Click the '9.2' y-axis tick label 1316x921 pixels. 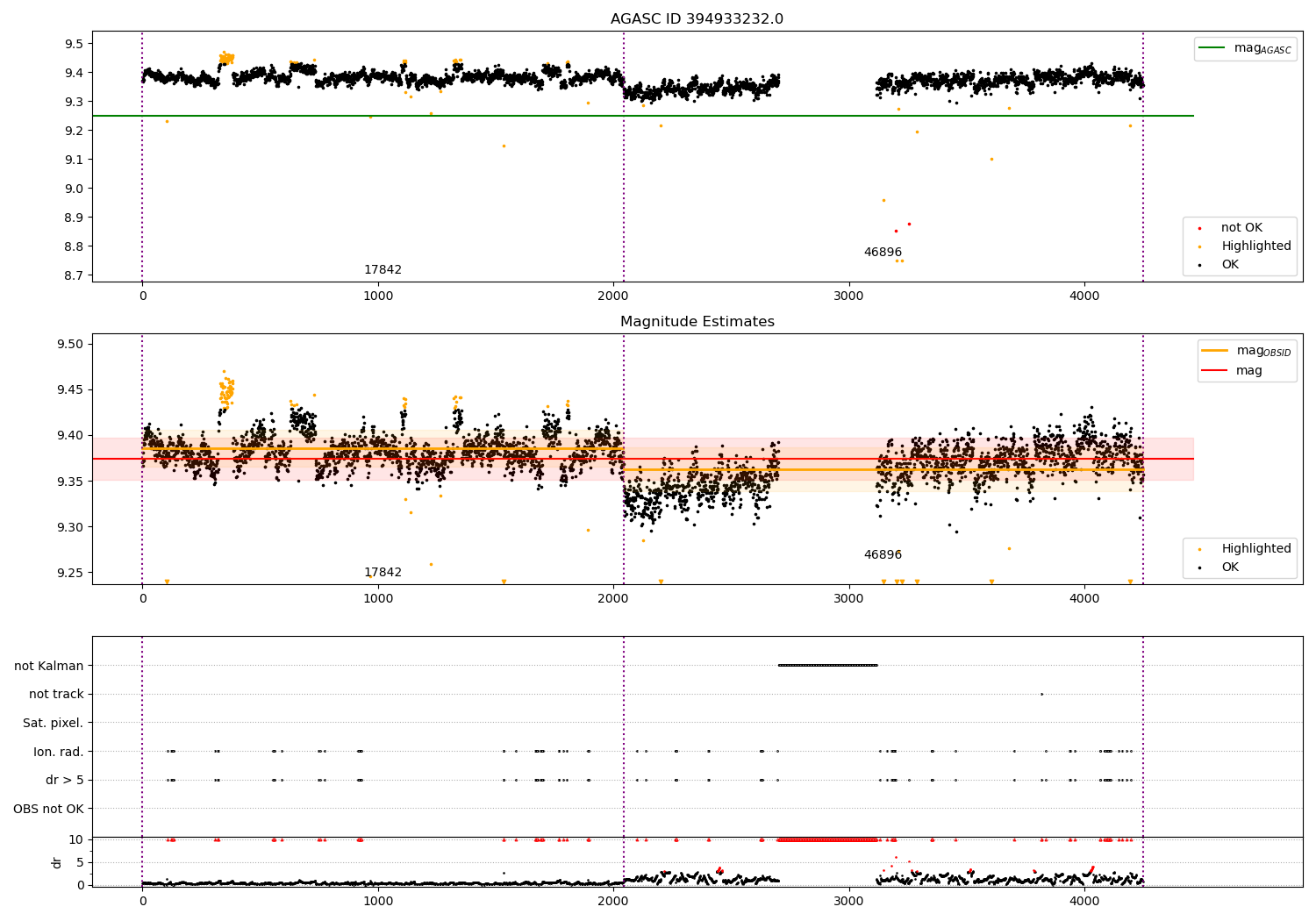pos(74,131)
